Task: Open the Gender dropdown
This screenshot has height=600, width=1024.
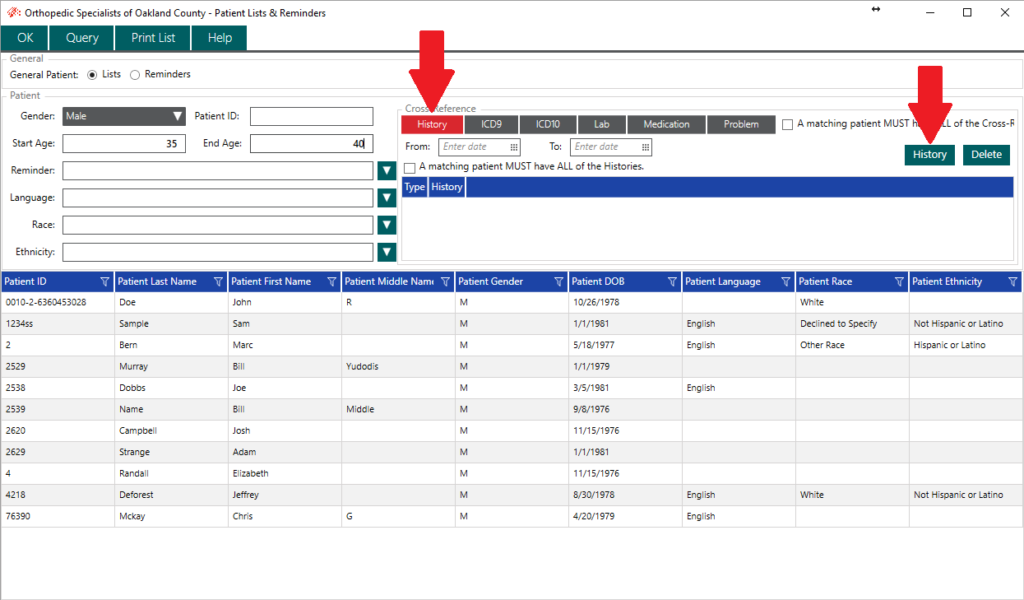Action: (x=175, y=115)
